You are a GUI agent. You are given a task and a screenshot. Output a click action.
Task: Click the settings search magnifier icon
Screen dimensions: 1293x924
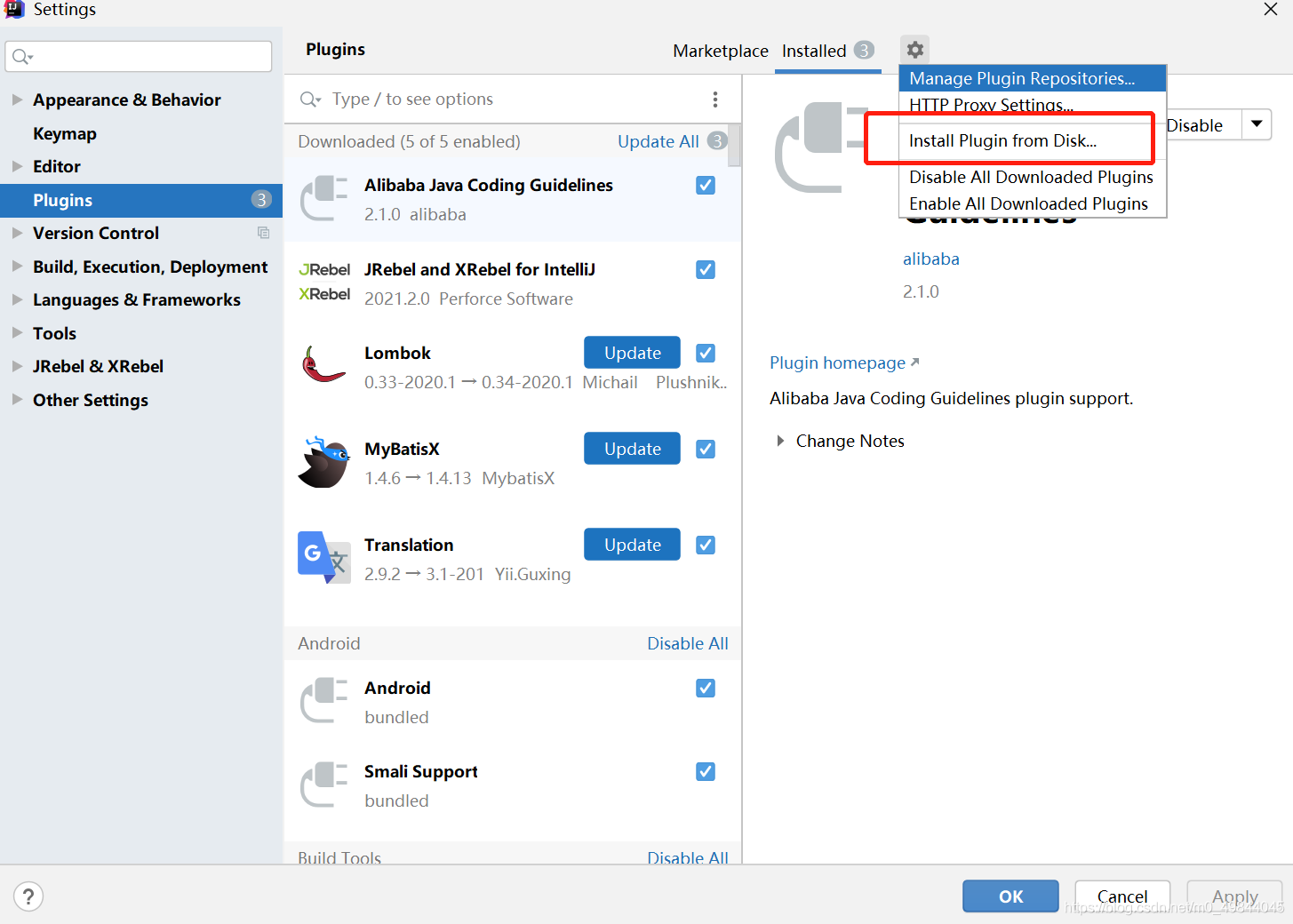point(22,57)
